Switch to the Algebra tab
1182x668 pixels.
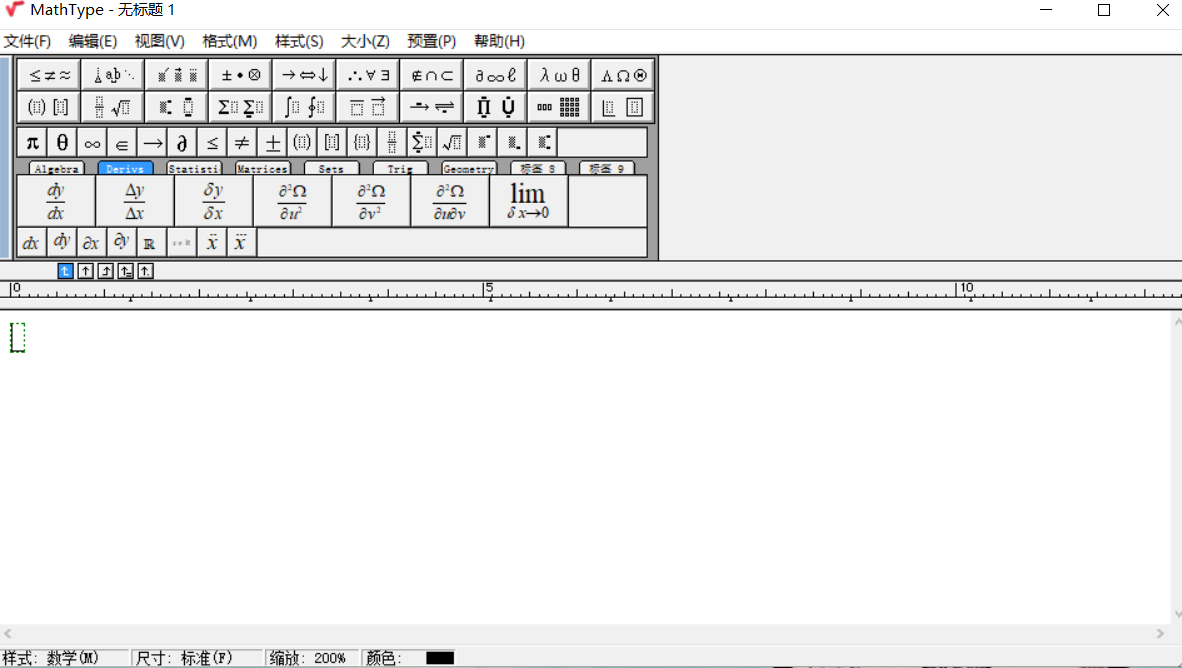coord(57,168)
